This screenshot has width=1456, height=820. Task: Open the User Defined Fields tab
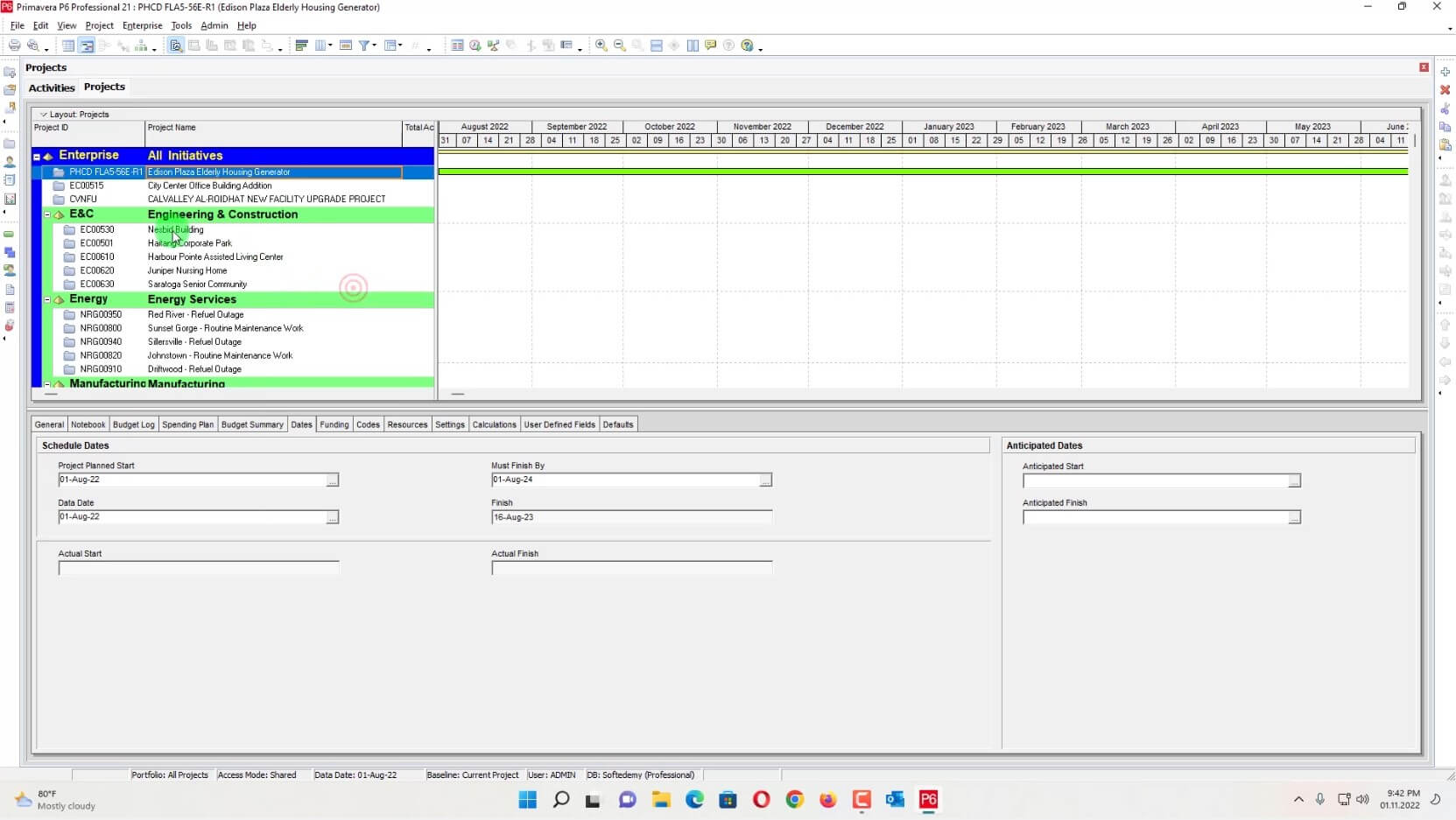pyautogui.click(x=559, y=424)
